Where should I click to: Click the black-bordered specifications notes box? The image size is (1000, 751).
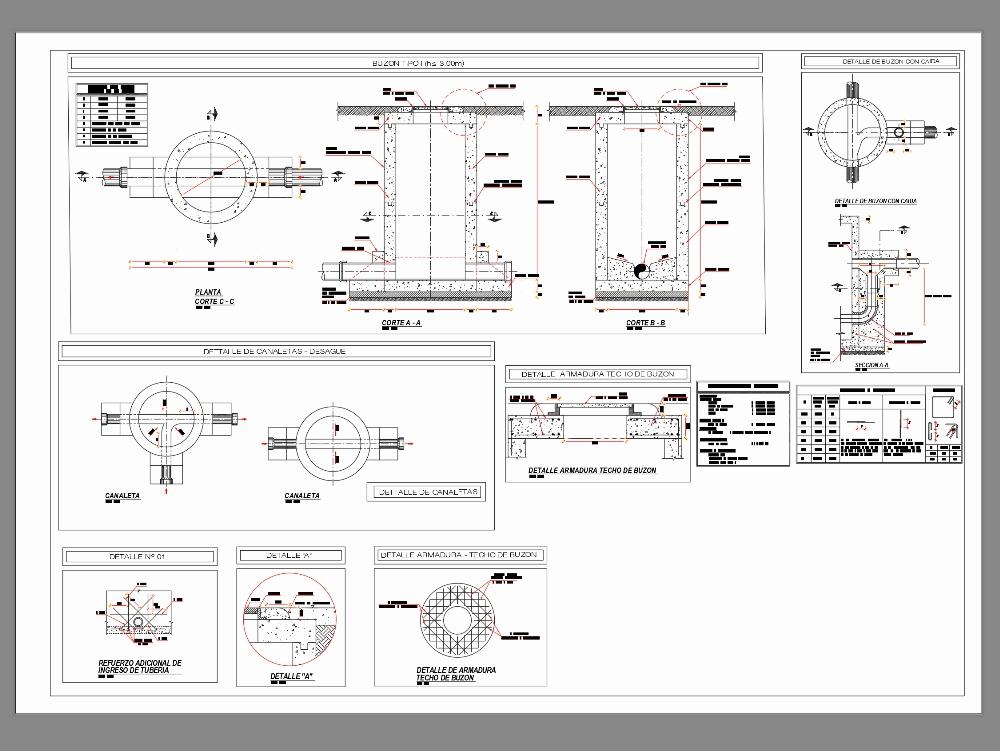(742, 424)
